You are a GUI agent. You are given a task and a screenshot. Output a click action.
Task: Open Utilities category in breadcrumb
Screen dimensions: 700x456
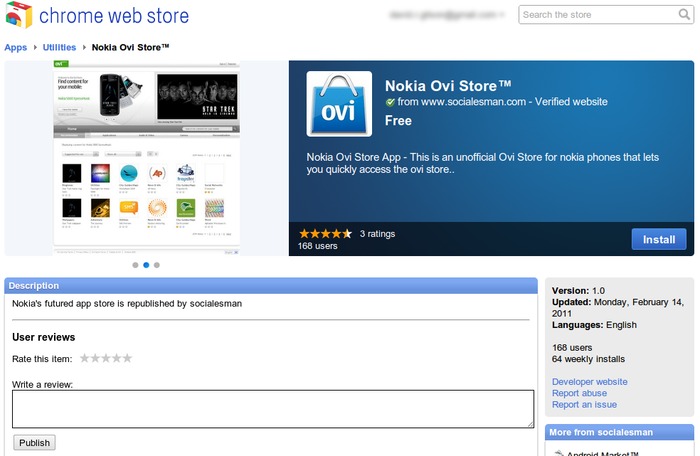pos(59,47)
